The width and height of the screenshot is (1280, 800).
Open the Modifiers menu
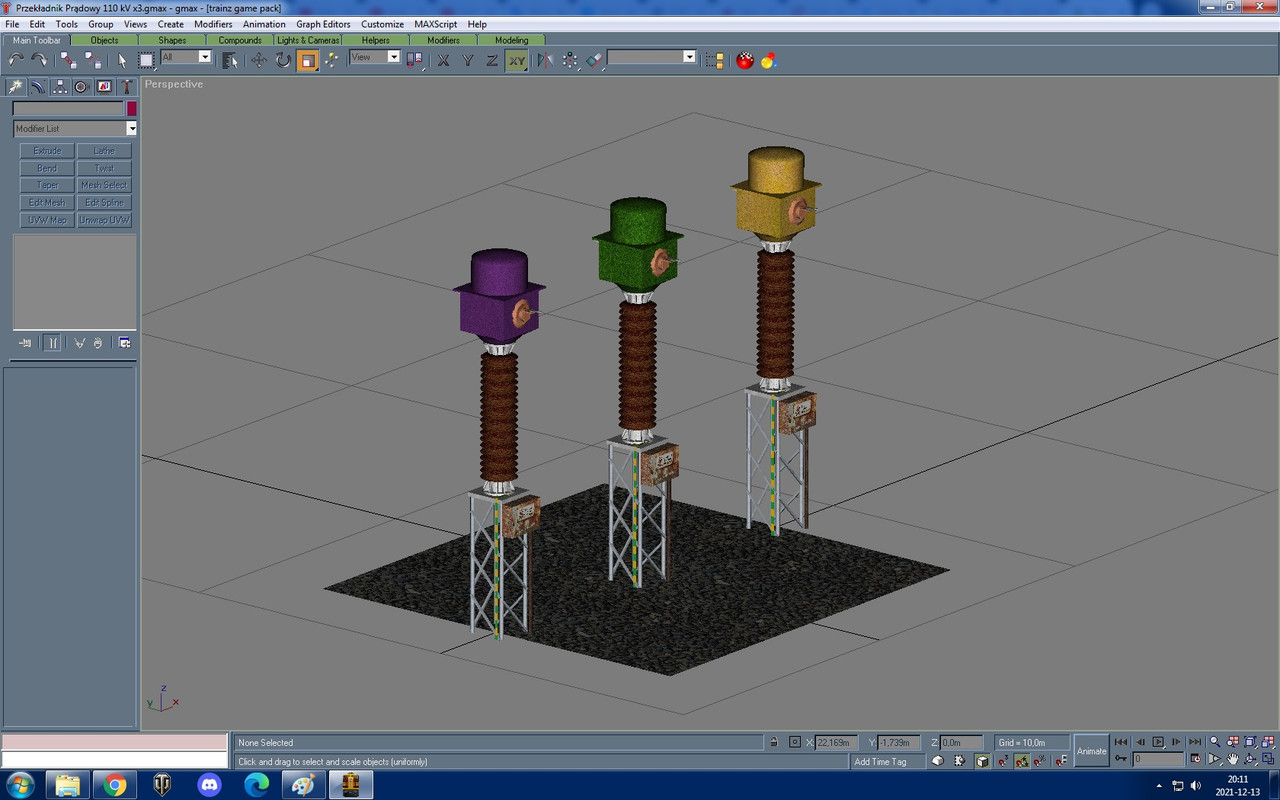[x=213, y=24]
